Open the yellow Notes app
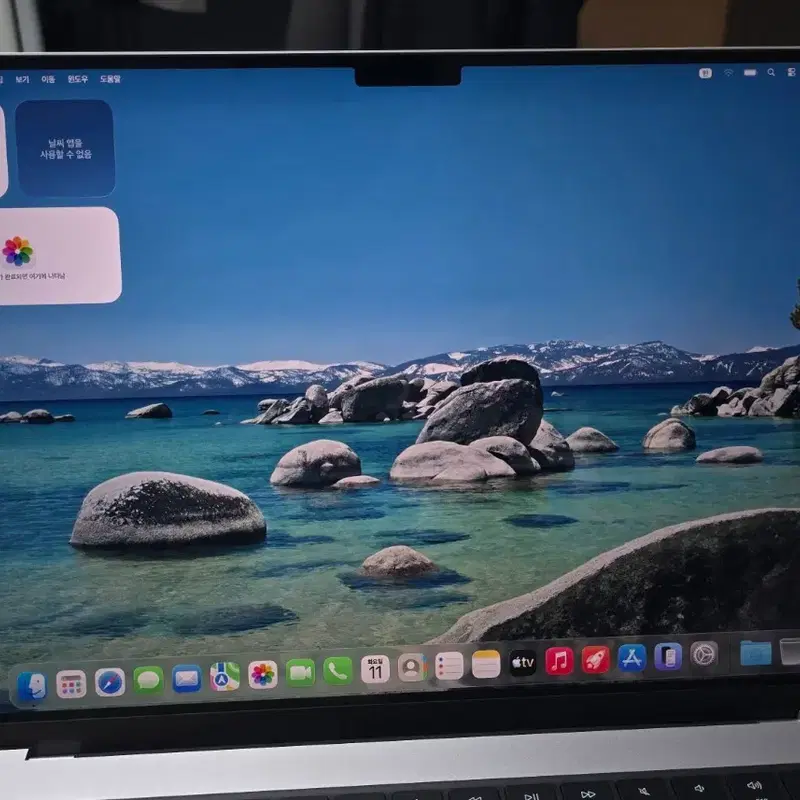Image resolution: width=800 pixels, height=800 pixels. click(x=486, y=664)
